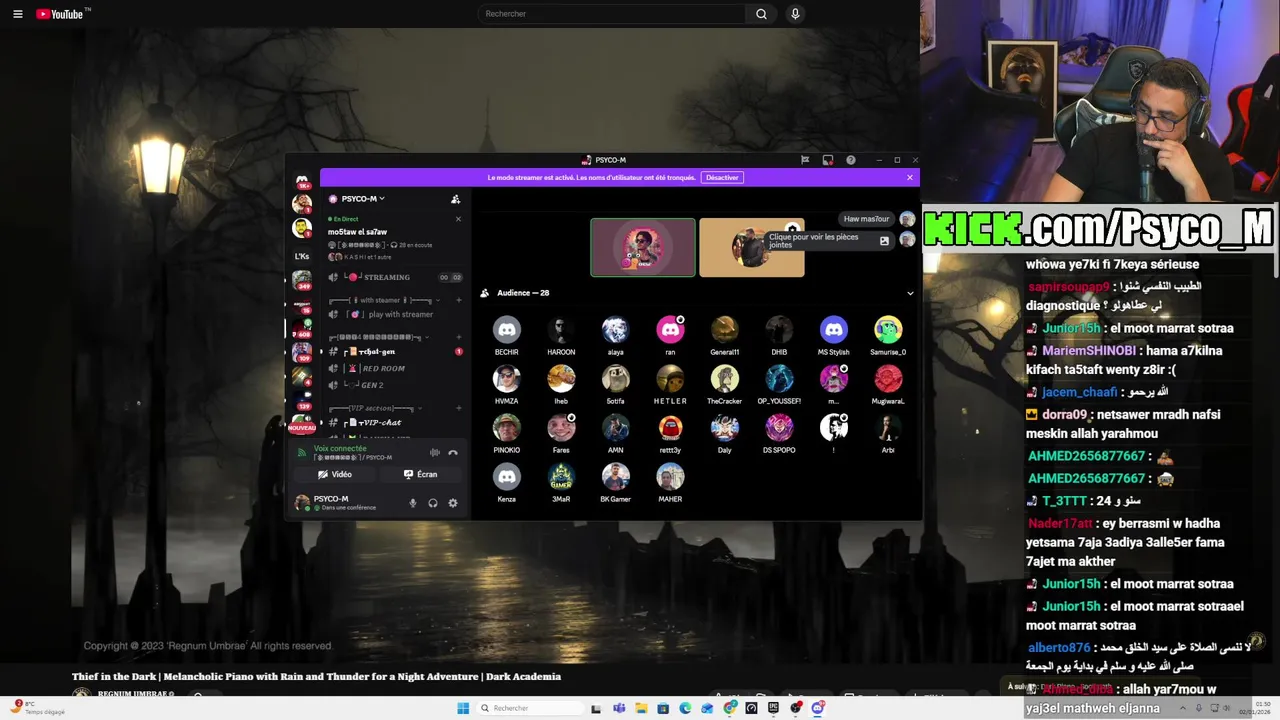This screenshot has width=1280, height=720.
Task: Click the NOUVEAU unread mentions badge
Action: point(302,427)
